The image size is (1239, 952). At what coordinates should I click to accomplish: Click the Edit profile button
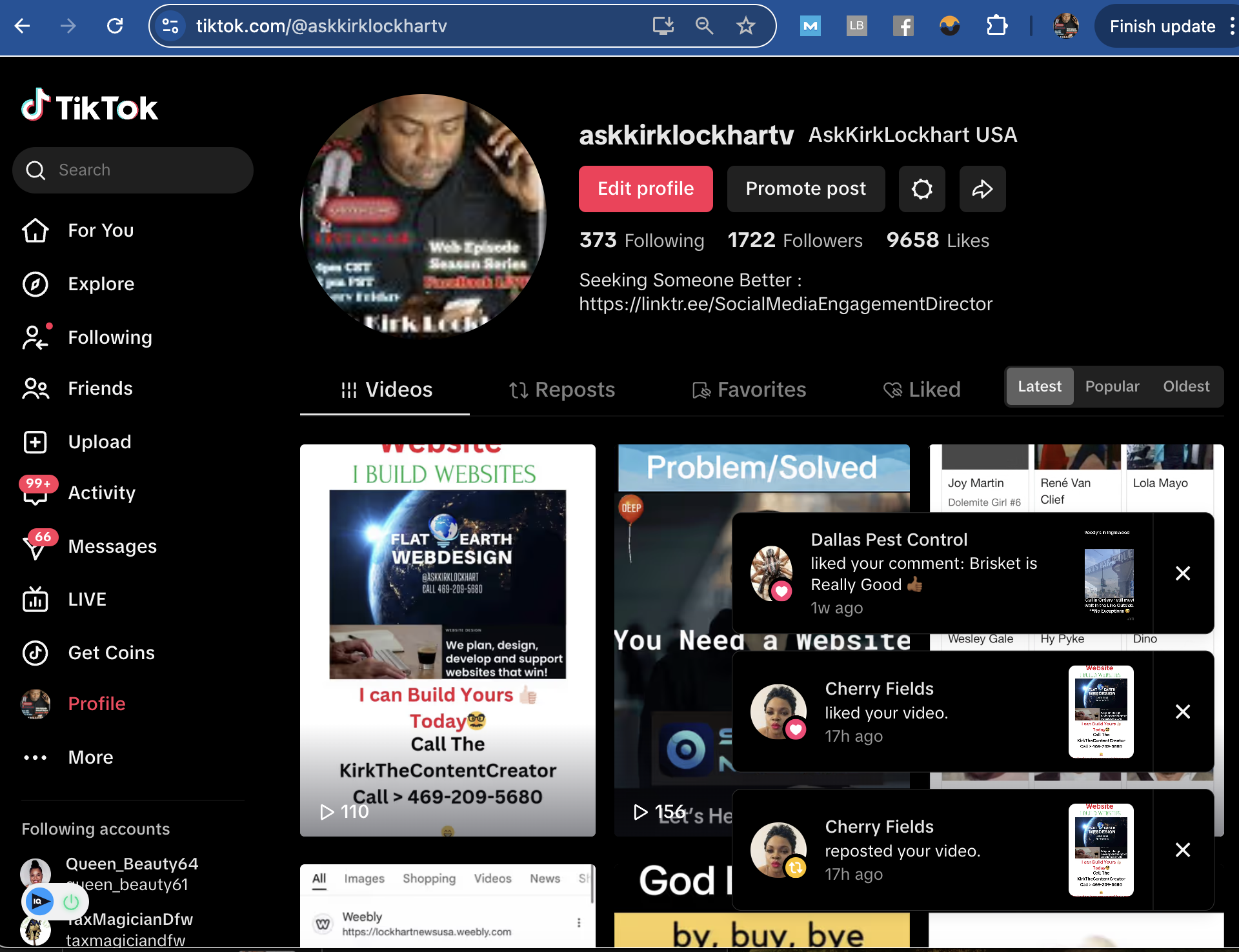click(645, 189)
